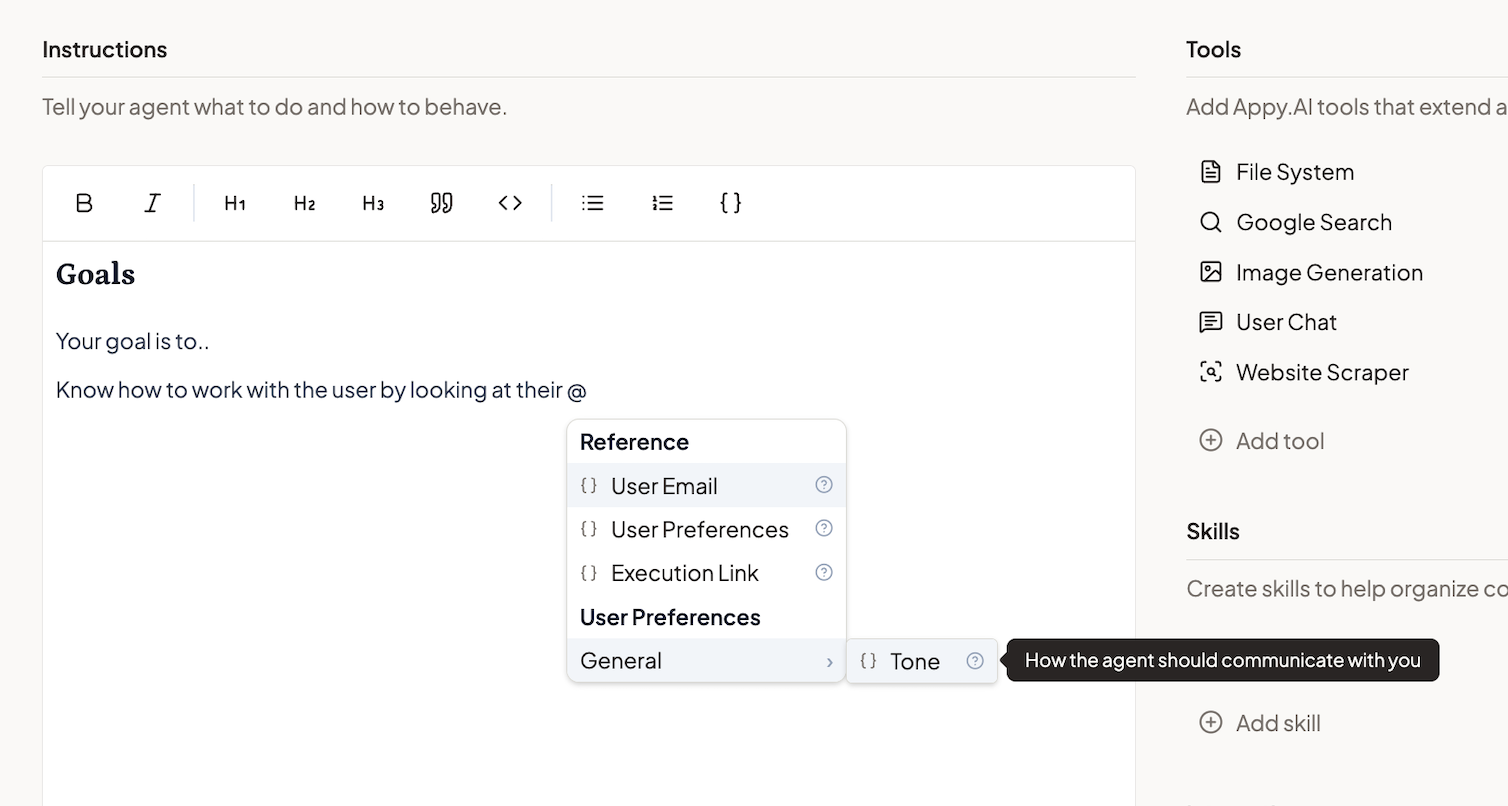Image resolution: width=1508 pixels, height=806 pixels.
Task: Insert a variable with braces button
Action: tap(731, 203)
